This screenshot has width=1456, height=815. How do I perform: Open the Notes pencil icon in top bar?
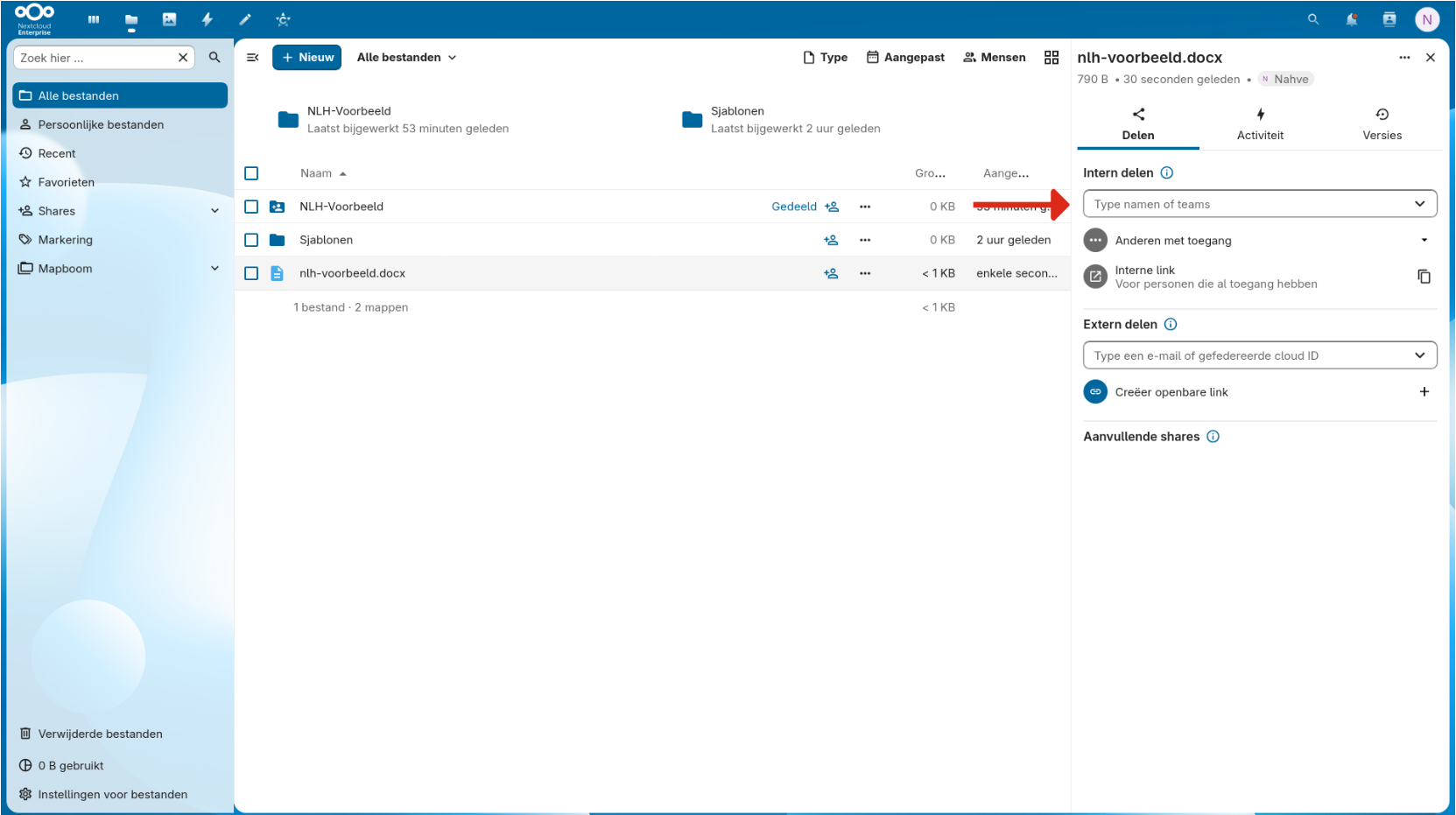pyautogui.click(x=245, y=19)
